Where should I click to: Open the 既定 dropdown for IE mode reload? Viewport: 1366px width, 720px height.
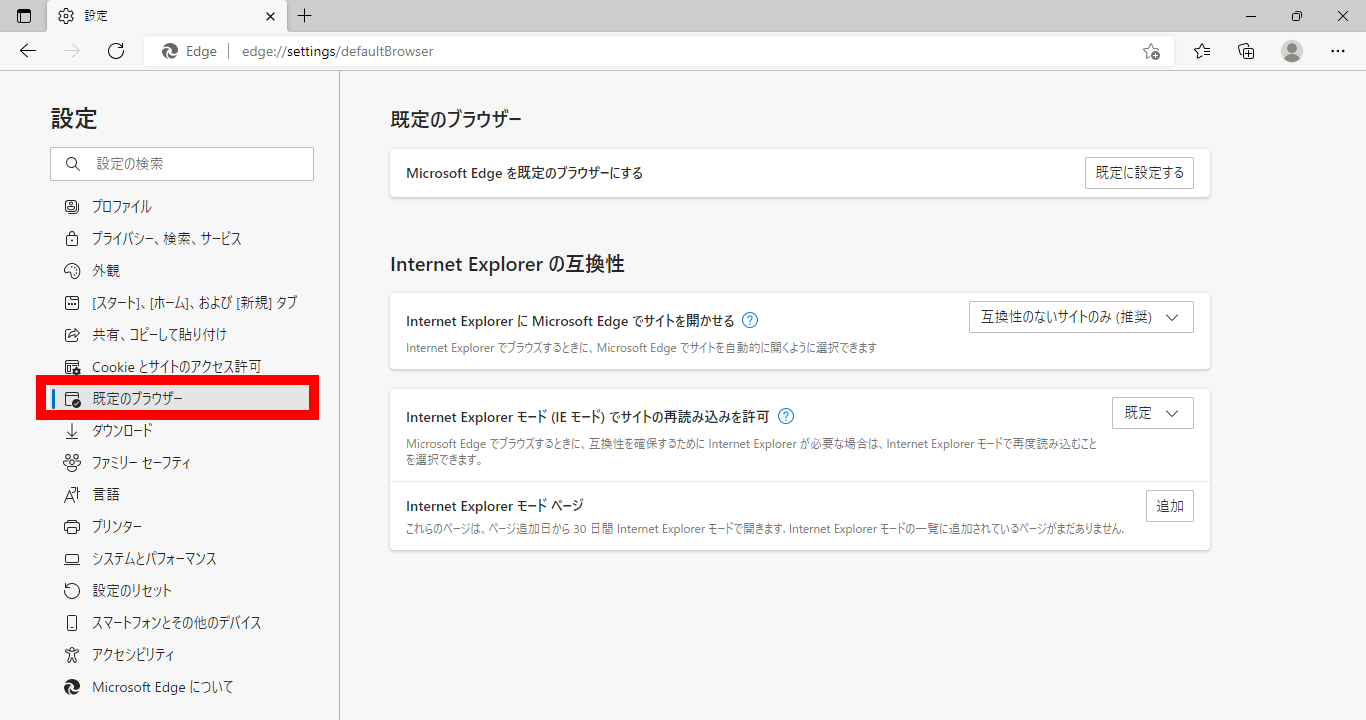click(x=1152, y=413)
